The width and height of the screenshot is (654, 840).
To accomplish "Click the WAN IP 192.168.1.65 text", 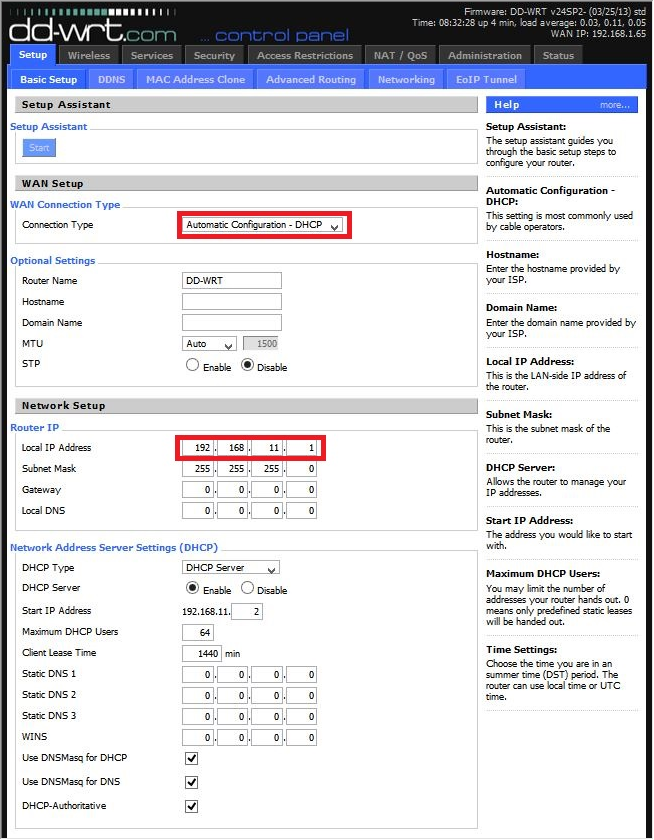I will pos(598,33).
